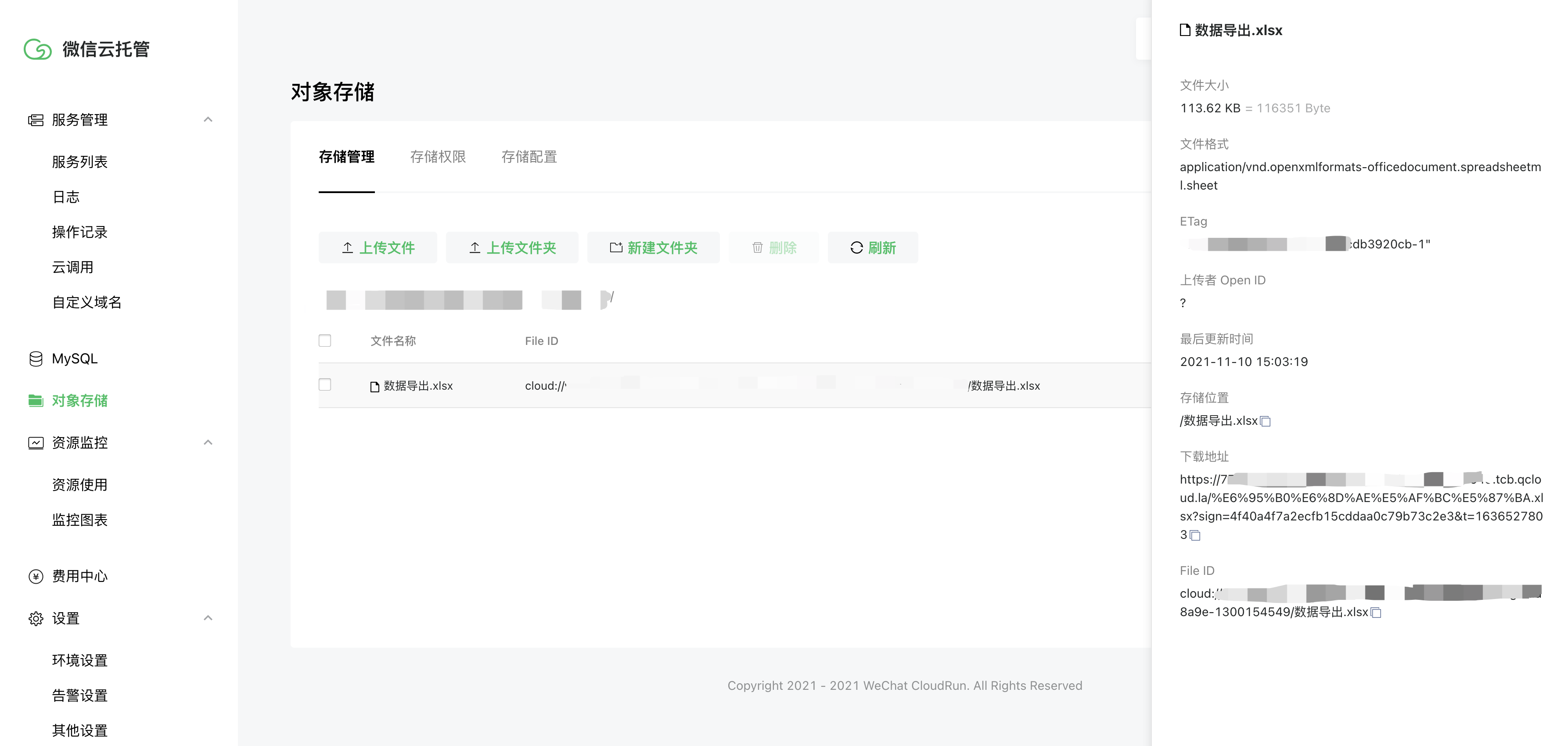Collapse the 服务管理 menu section

pos(208,119)
